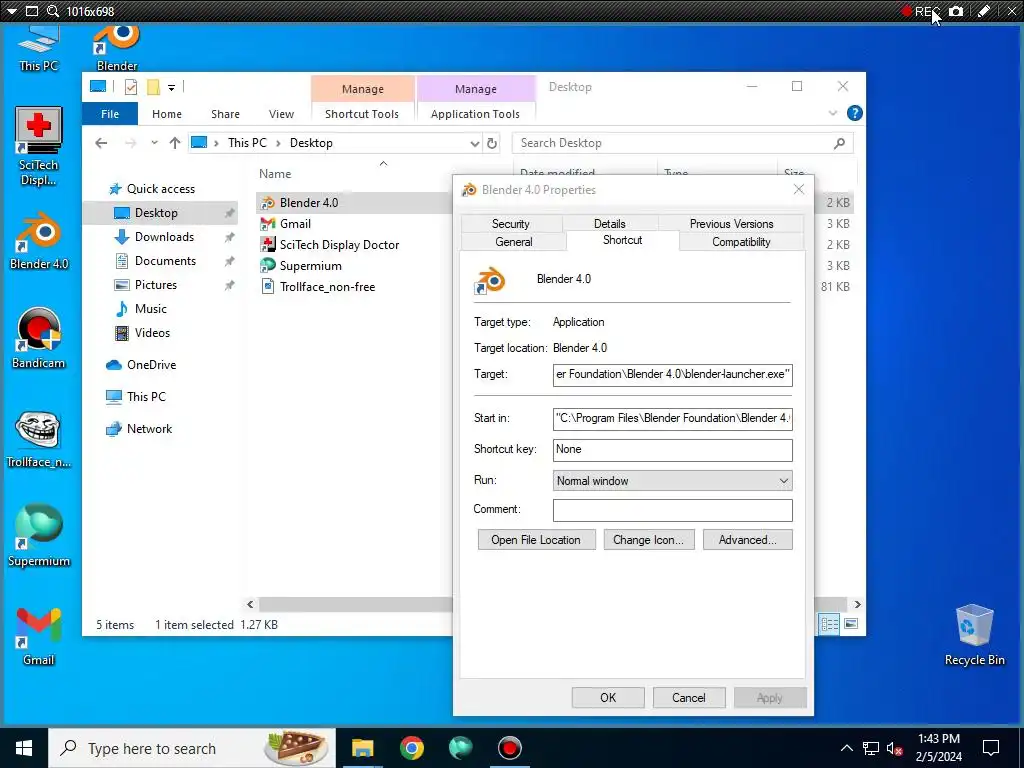Expand the Explorer ribbon chevron
1024x768 pixels.
tap(833, 113)
